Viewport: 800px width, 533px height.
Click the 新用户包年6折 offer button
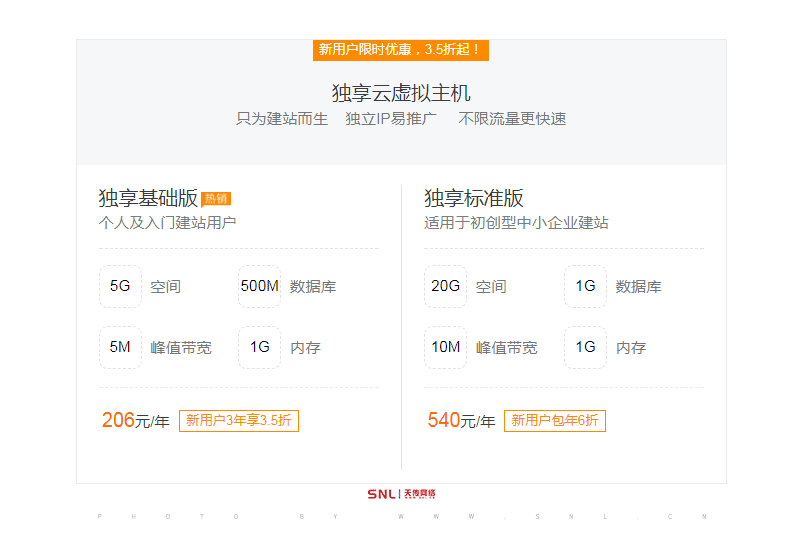(555, 420)
